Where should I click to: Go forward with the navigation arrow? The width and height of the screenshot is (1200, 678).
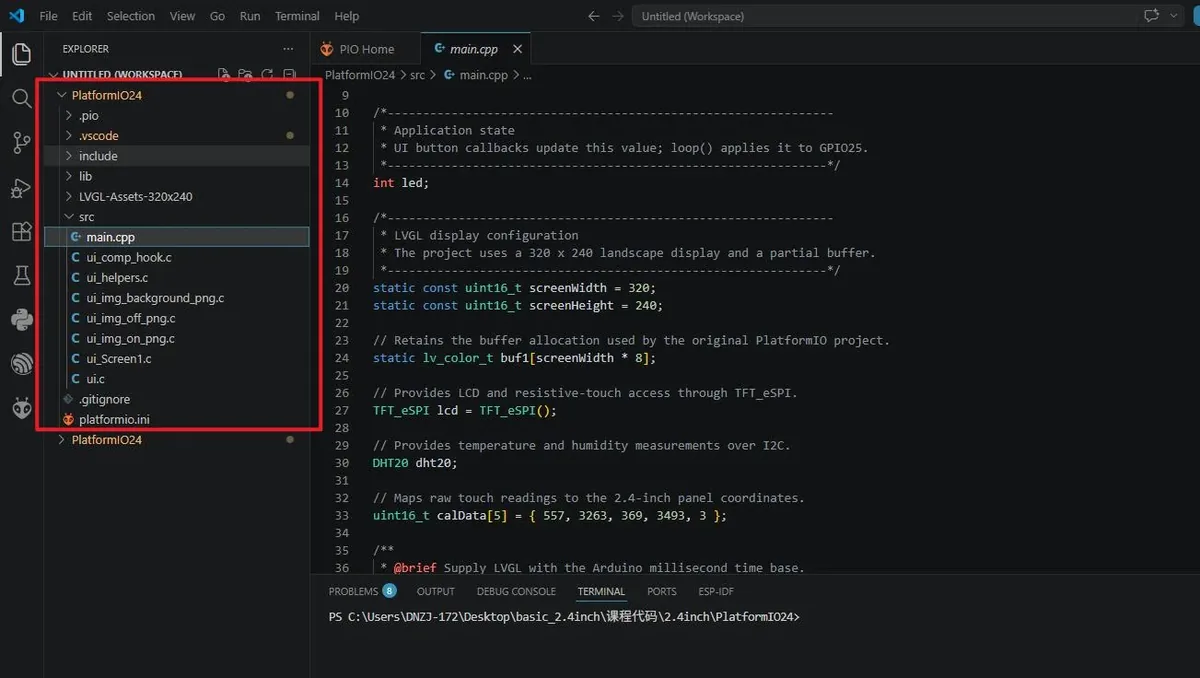(618, 16)
